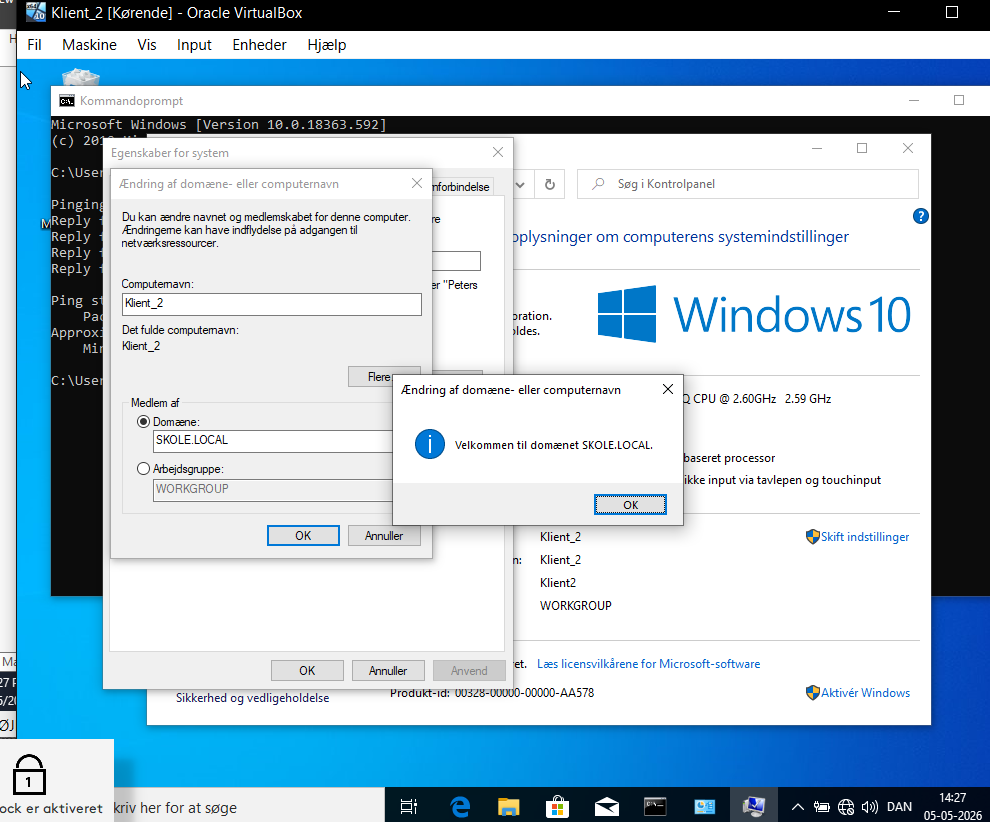Click Annuller in the computer name change dialog
This screenshot has width=990, height=822.
pyautogui.click(x=384, y=535)
